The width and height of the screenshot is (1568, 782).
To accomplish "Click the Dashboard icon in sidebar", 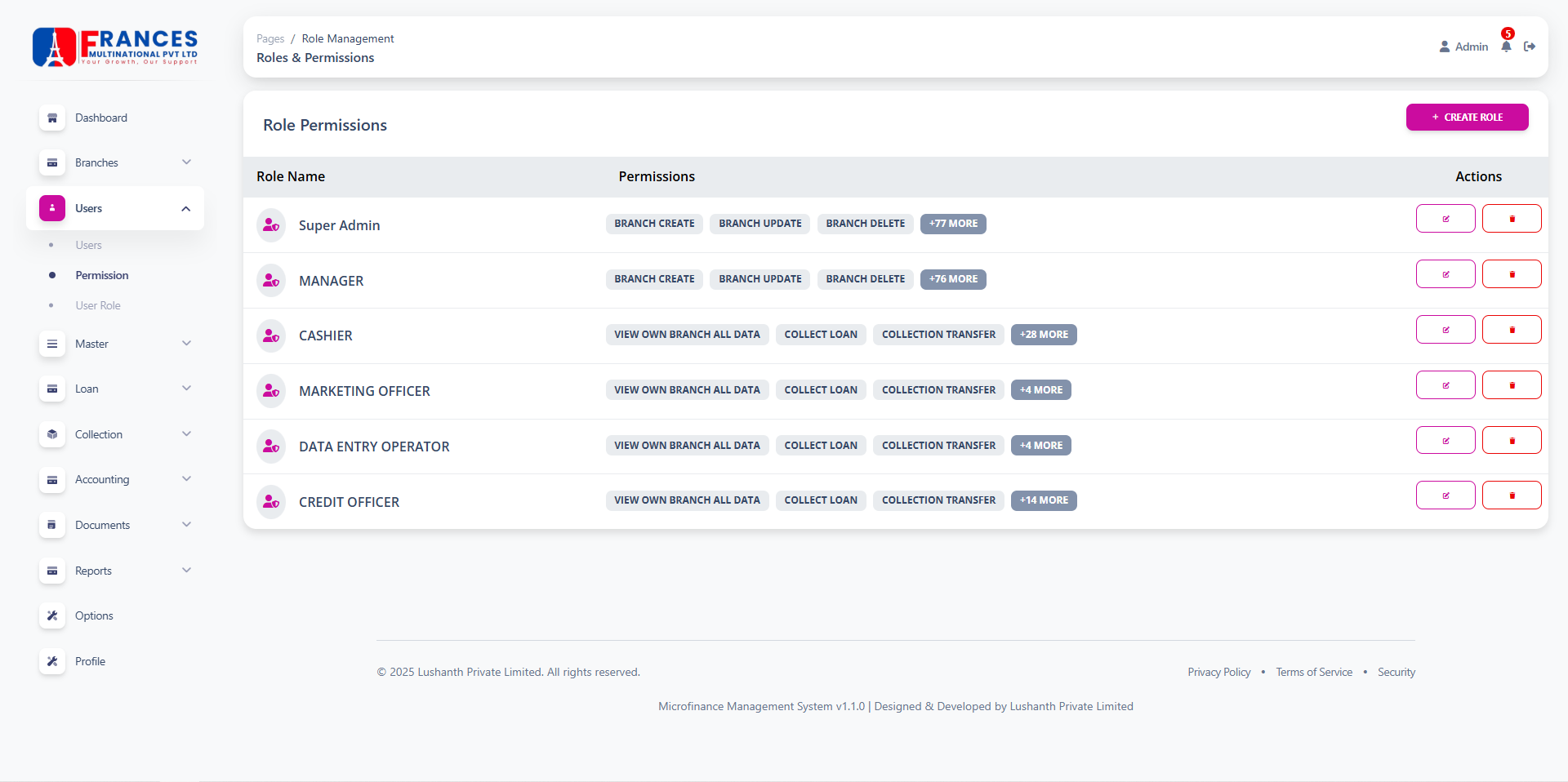I will click(52, 118).
